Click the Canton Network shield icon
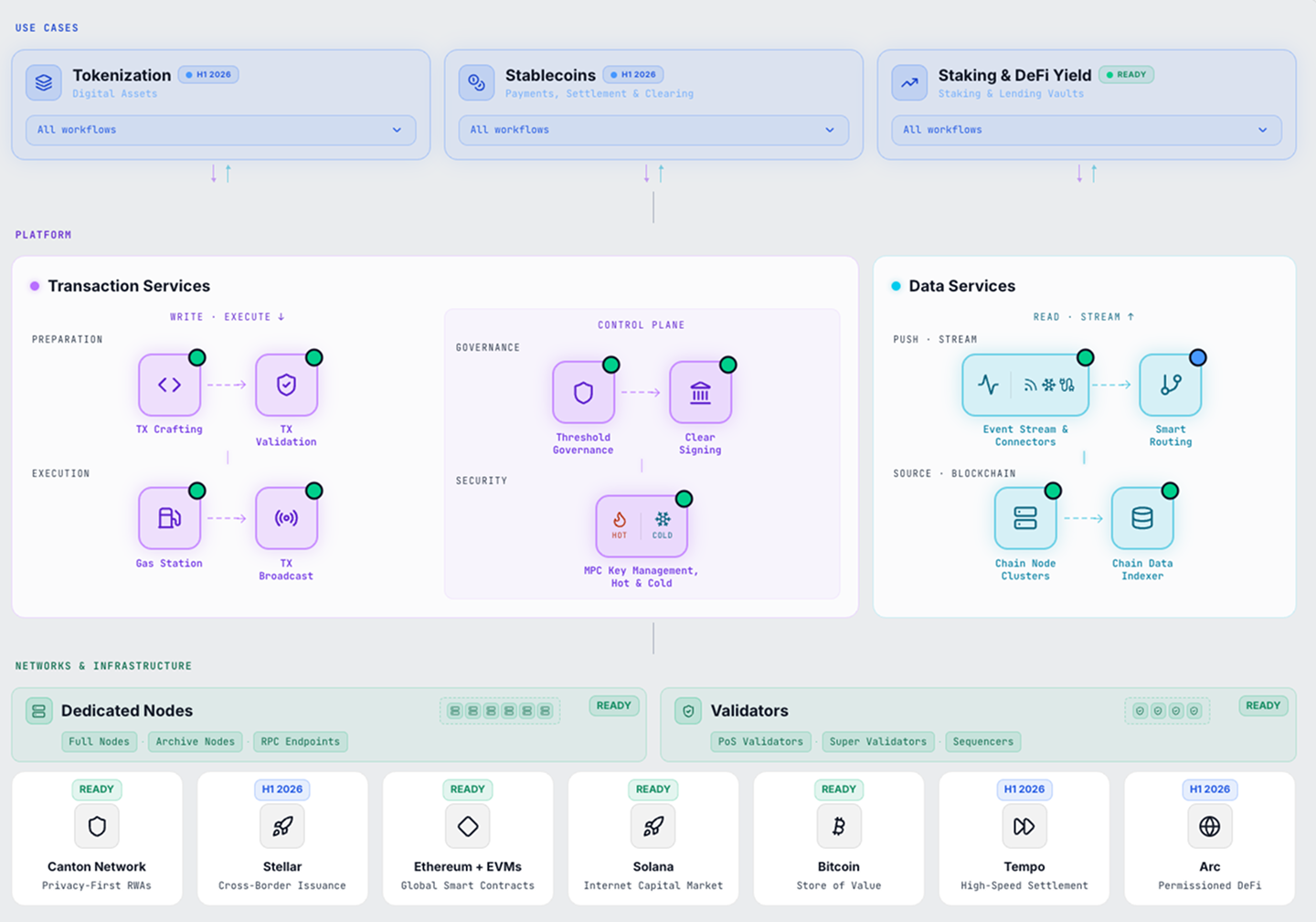1316x922 pixels. [x=97, y=826]
